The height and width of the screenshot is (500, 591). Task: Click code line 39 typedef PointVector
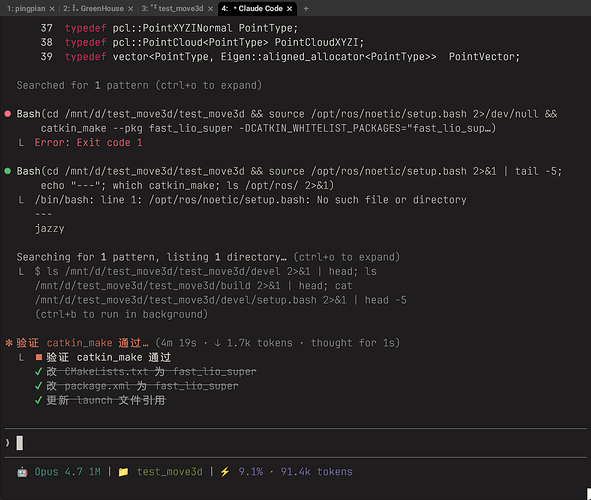click(x=280, y=57)
